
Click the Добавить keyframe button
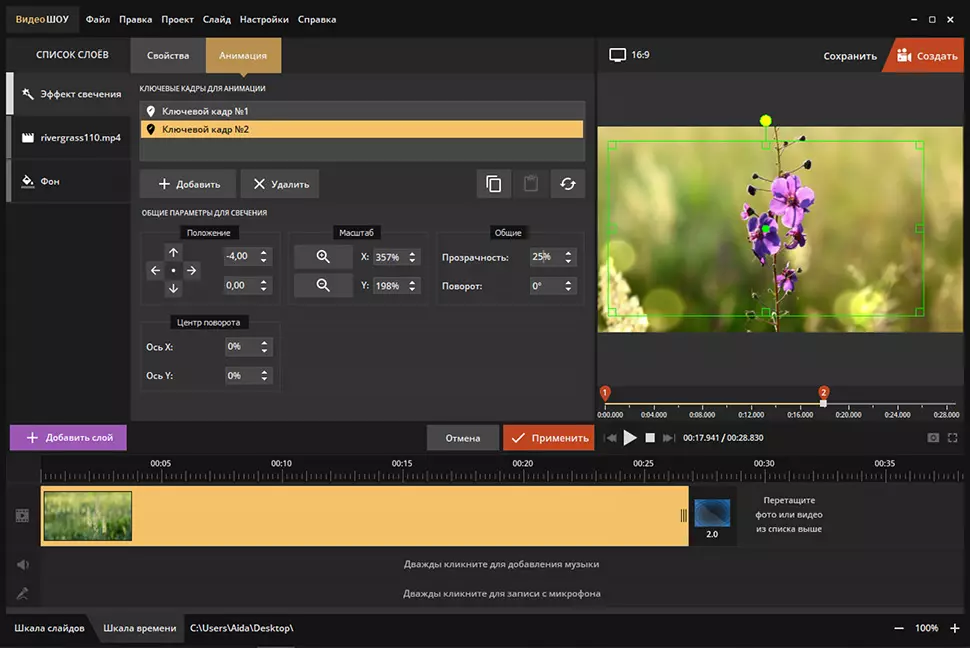pyautogui.click(x=189, y=184)
